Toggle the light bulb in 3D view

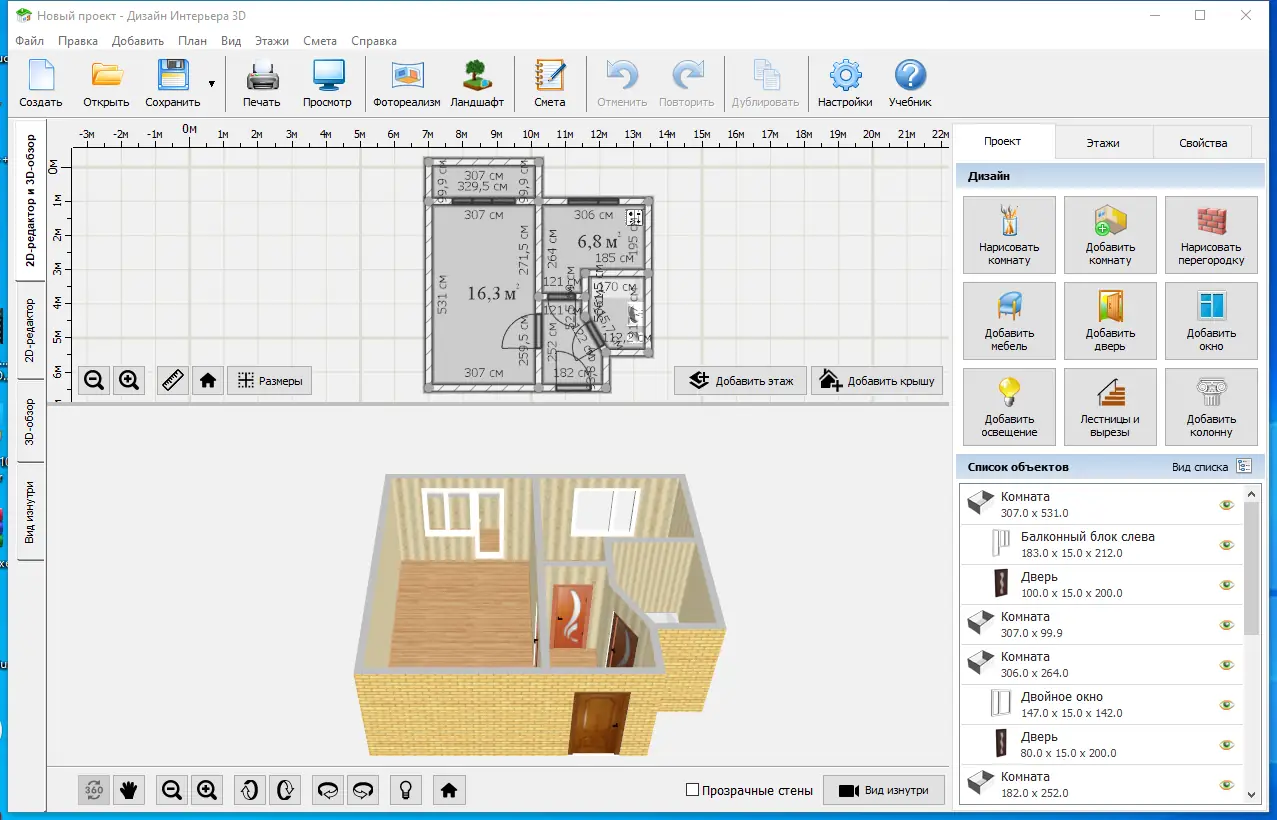click(x=406, y=790)
